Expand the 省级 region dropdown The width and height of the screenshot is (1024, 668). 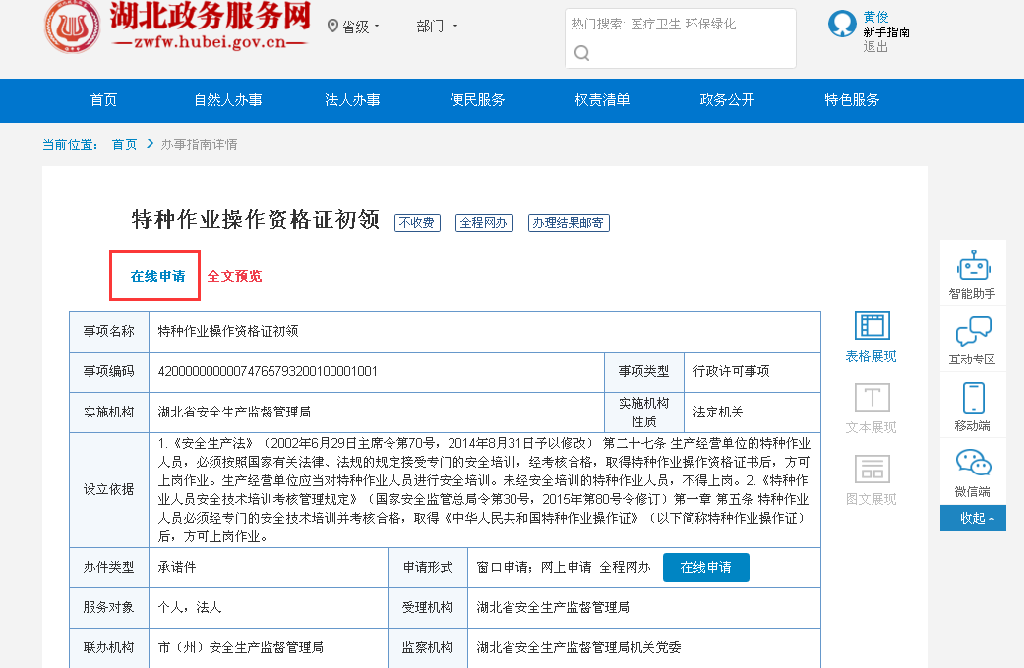[x=354, y=26]
